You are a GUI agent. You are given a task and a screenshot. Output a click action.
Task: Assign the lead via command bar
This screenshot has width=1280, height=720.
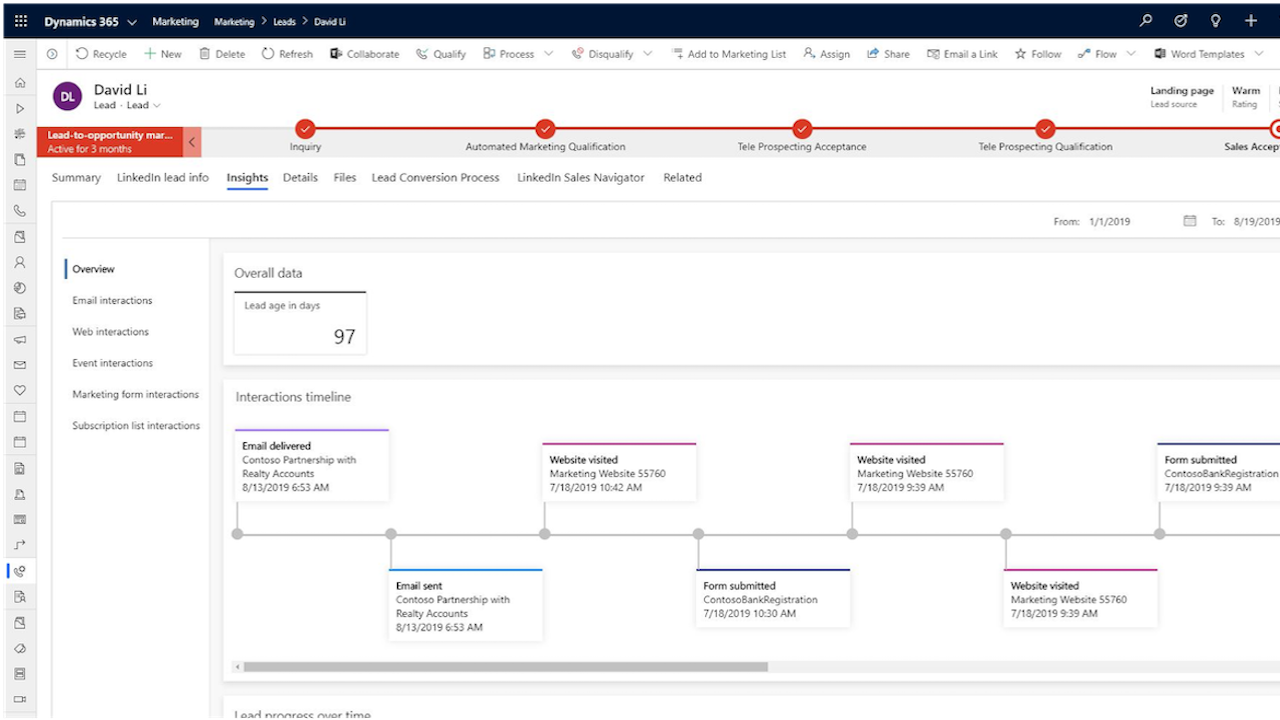[x=826, y=54]
